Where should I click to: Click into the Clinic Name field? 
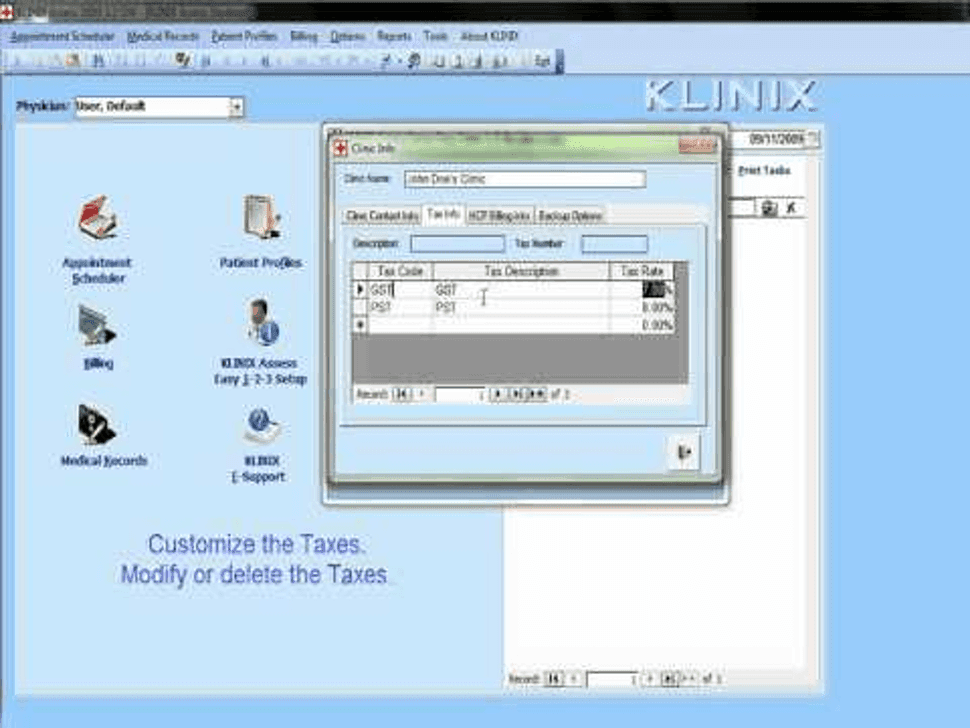(x=525, y=179)
